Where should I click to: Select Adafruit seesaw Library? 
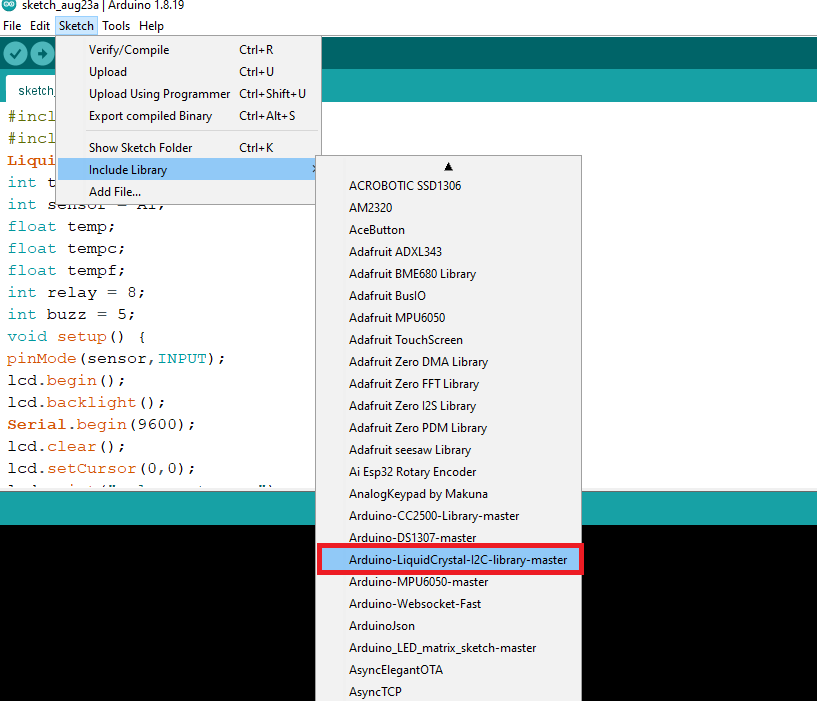click(x=449, y=450)
